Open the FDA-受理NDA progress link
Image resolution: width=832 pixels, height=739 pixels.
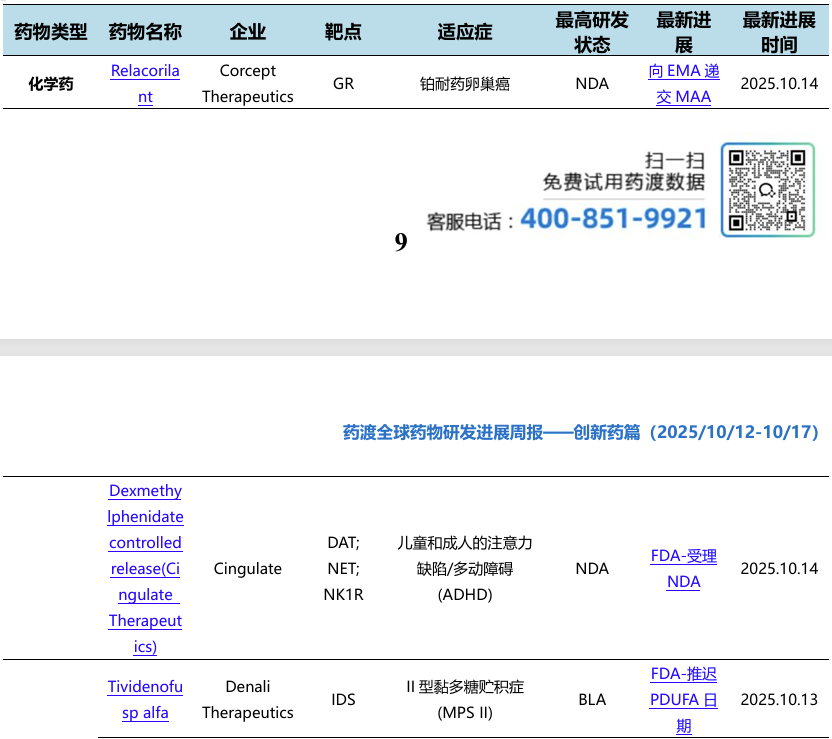point(683,569)
